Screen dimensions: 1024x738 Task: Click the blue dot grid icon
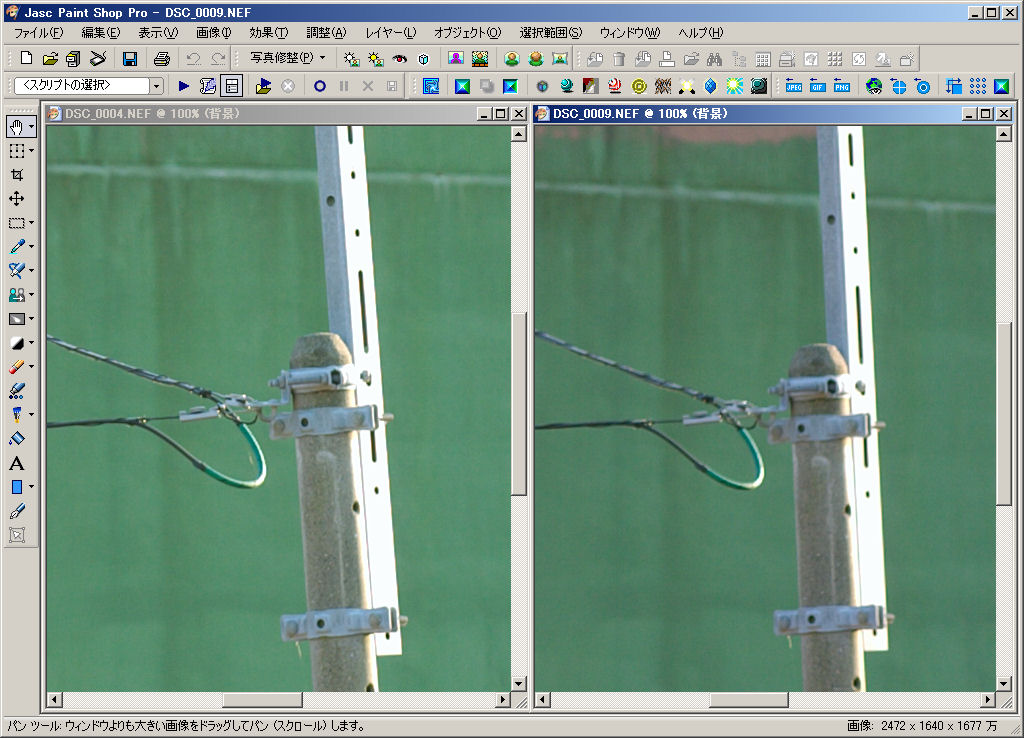pos(978,86)
